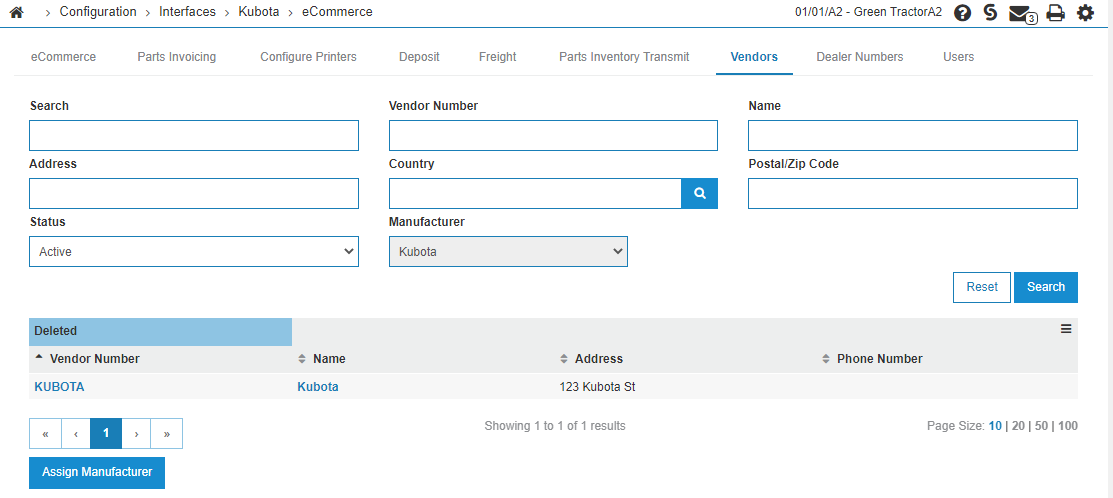
Task: Click the S logo icon in header
Action: click(990, 13)
